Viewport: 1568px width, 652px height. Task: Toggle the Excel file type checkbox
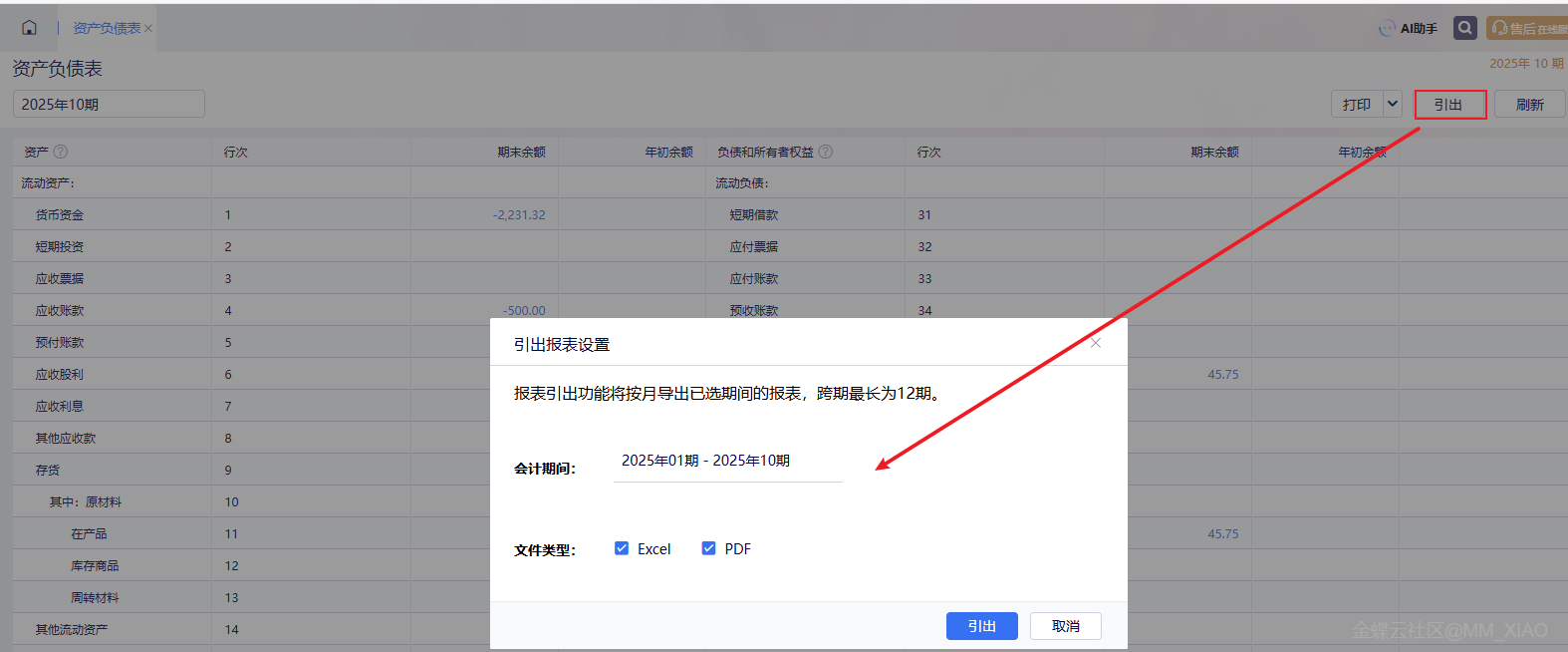click(622, 548)
